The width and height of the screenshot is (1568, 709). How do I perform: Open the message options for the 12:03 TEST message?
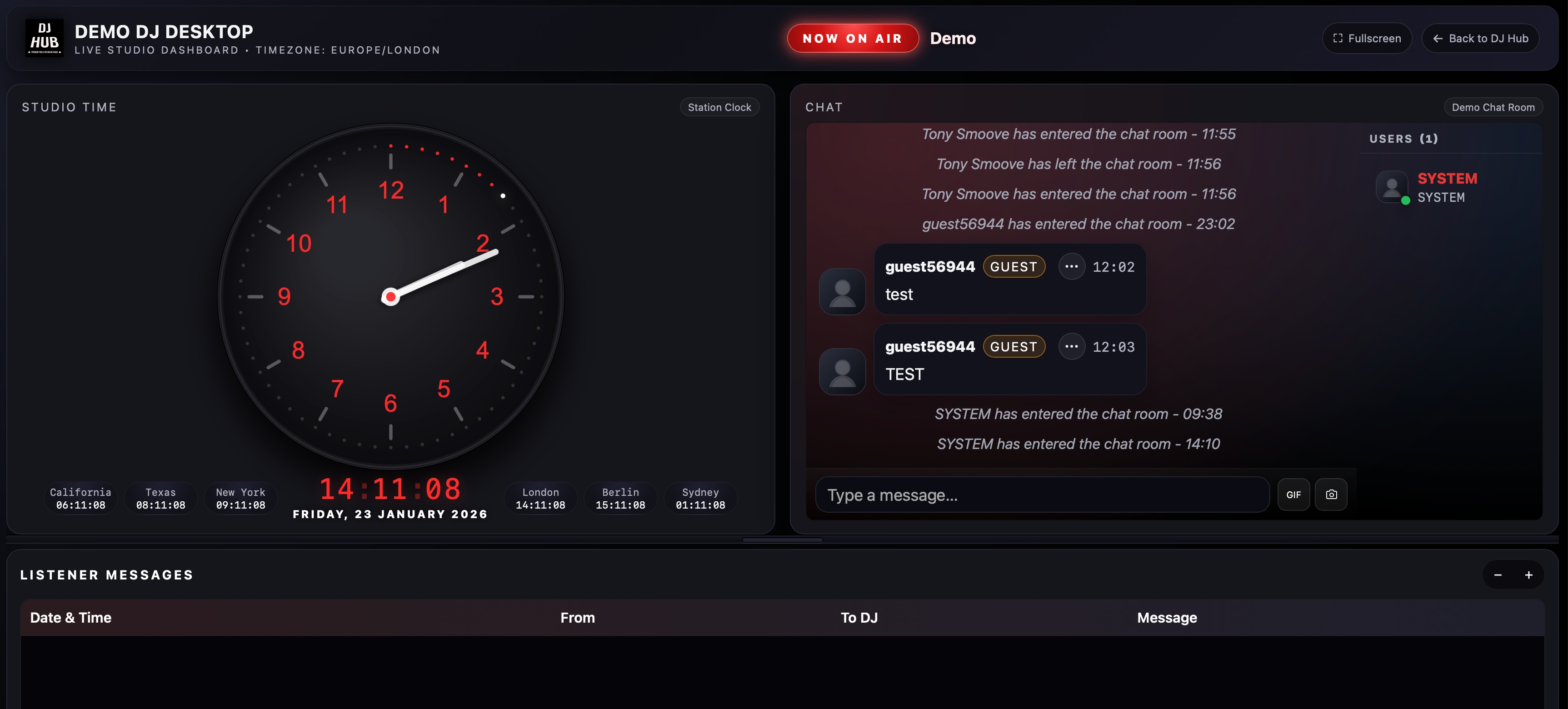pyautogui.click(x=1072, y=346)
